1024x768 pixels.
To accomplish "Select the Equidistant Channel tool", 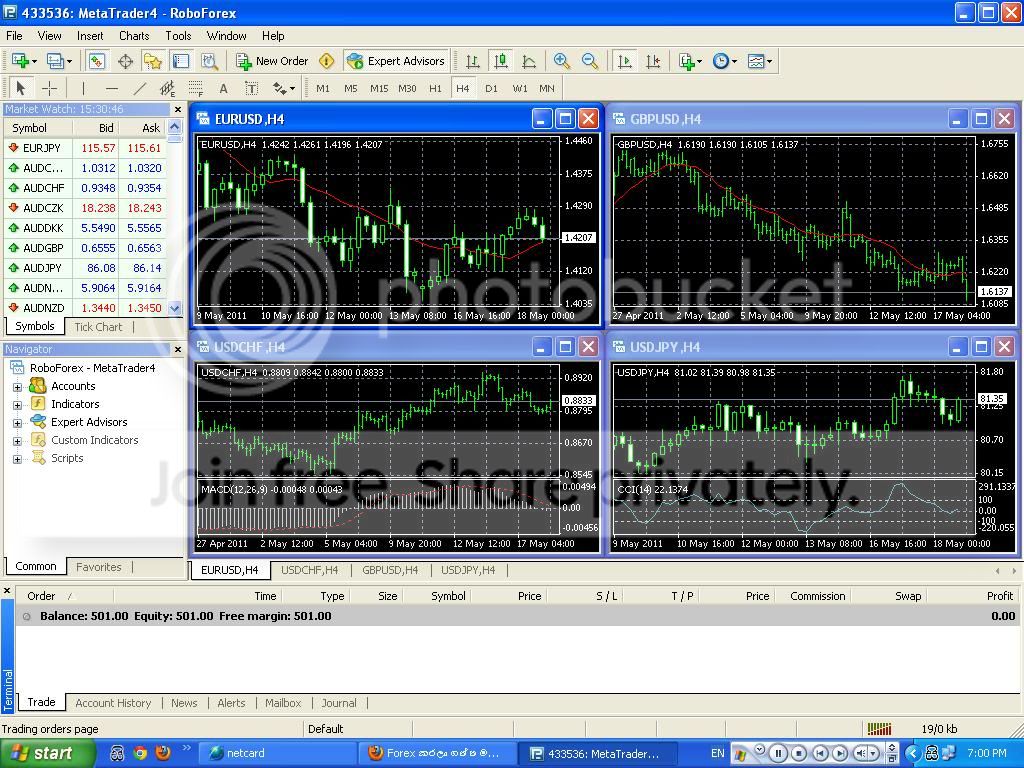I will coord(168,88).
